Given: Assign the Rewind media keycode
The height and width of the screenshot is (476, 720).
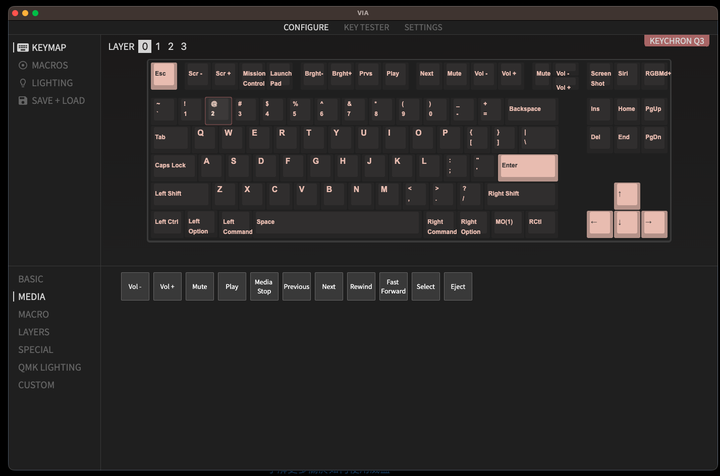Looking at the screenshot, I should pos(361,286).
